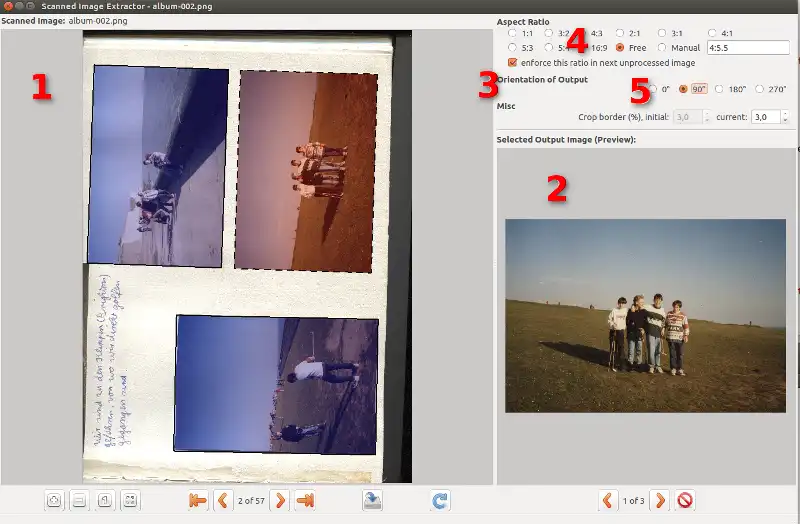Jump to the last scanned image
Image resolution: width=800 pixels, height=524 pixels.
[x=306, y=501]
